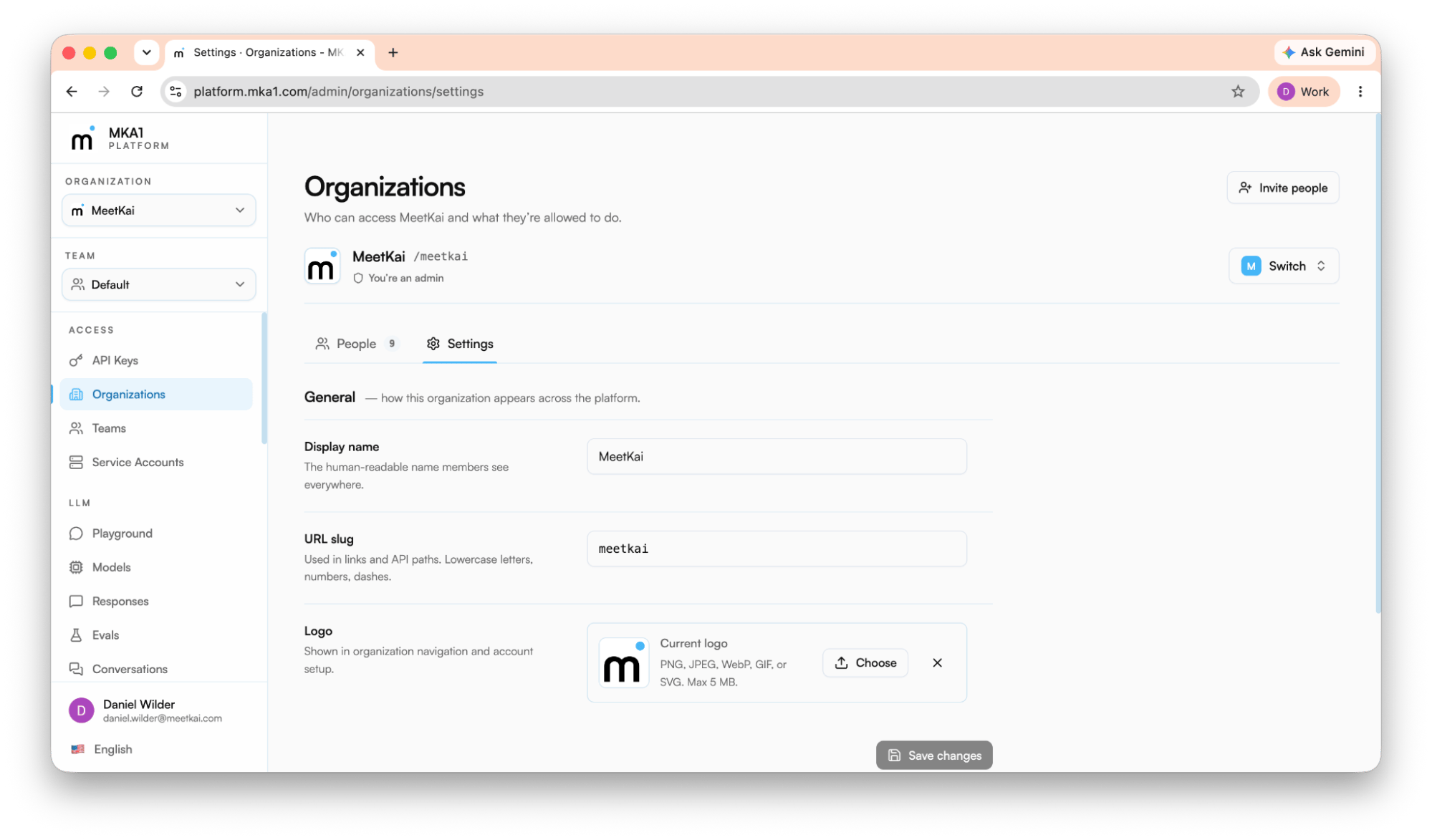Open the Work profile button

[1304, 91]
